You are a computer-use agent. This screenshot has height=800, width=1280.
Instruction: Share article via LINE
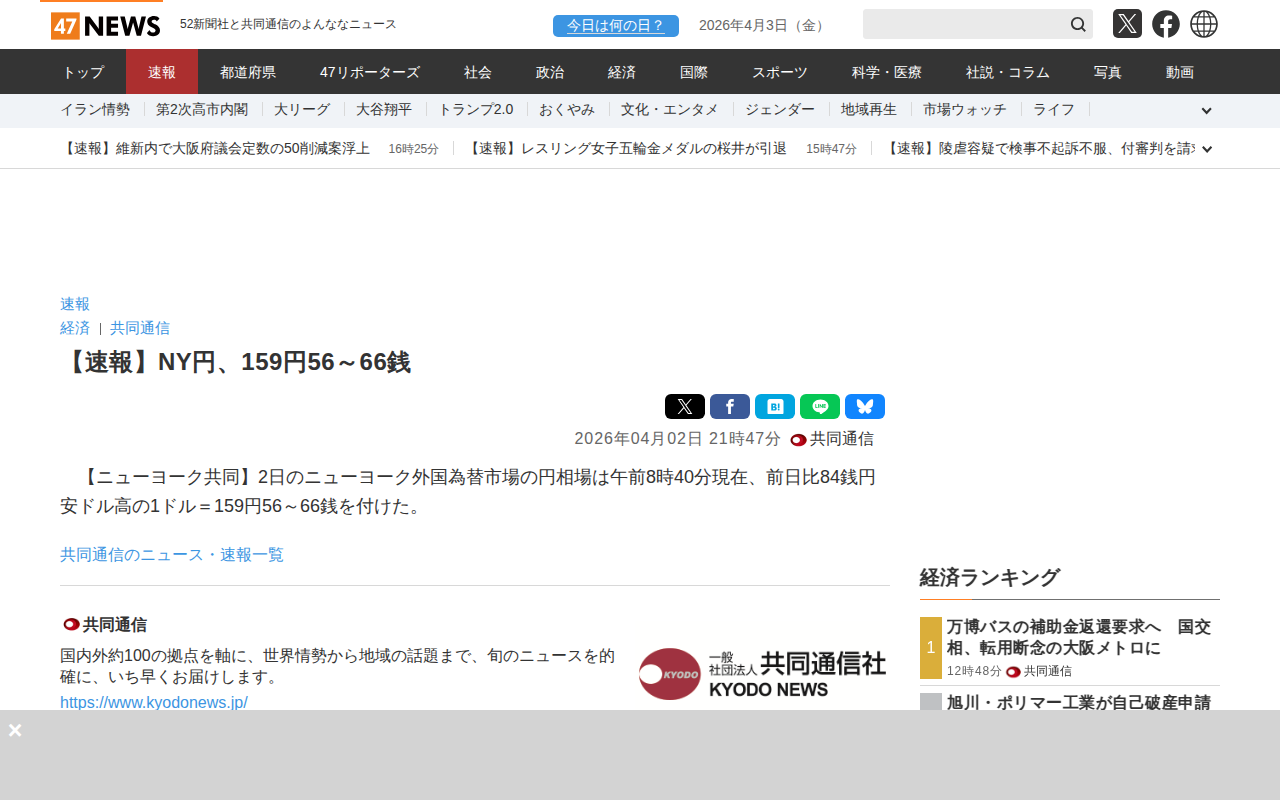[819, 407]
